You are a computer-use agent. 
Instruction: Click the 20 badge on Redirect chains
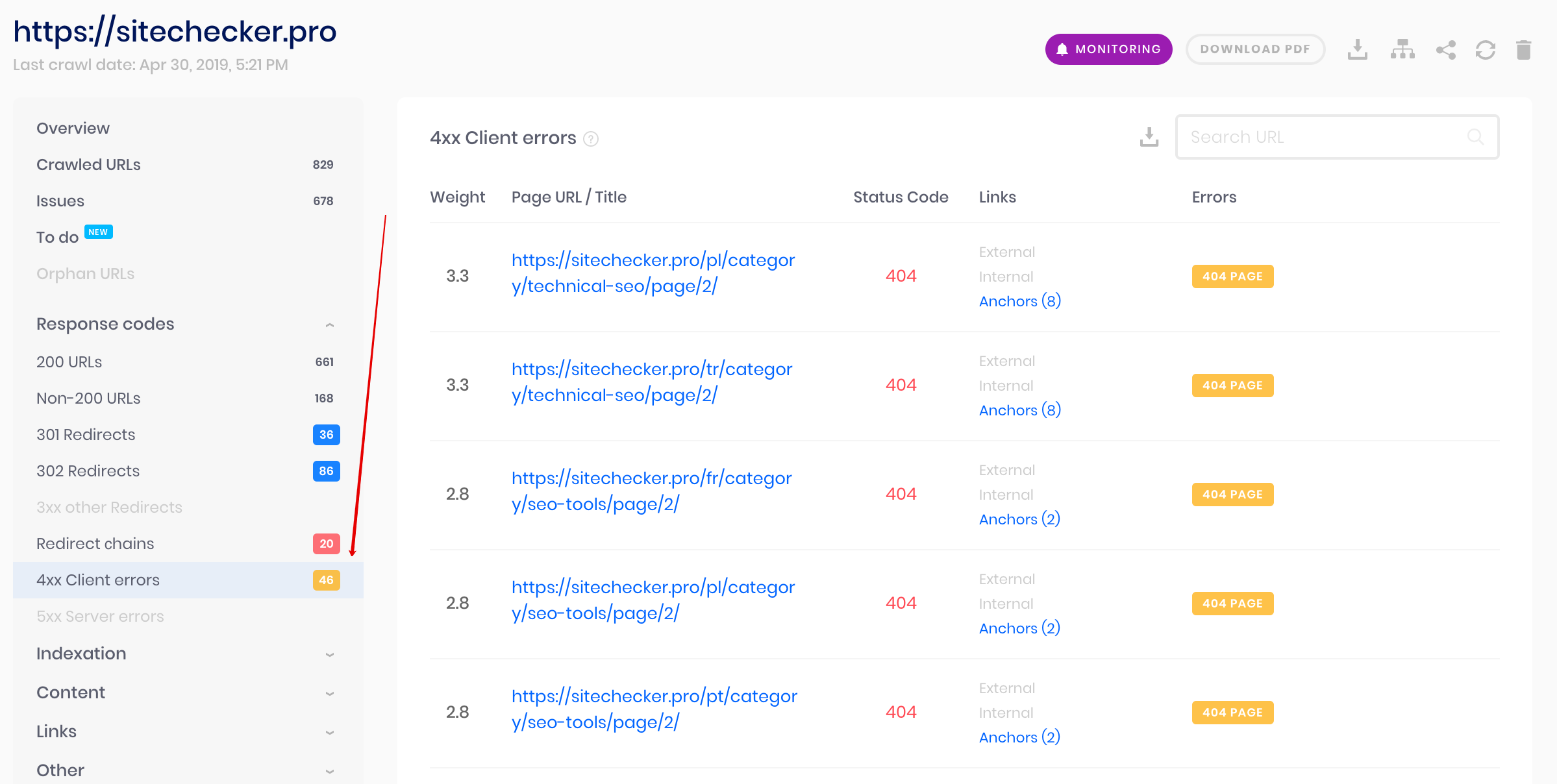(x=326, y=544)
